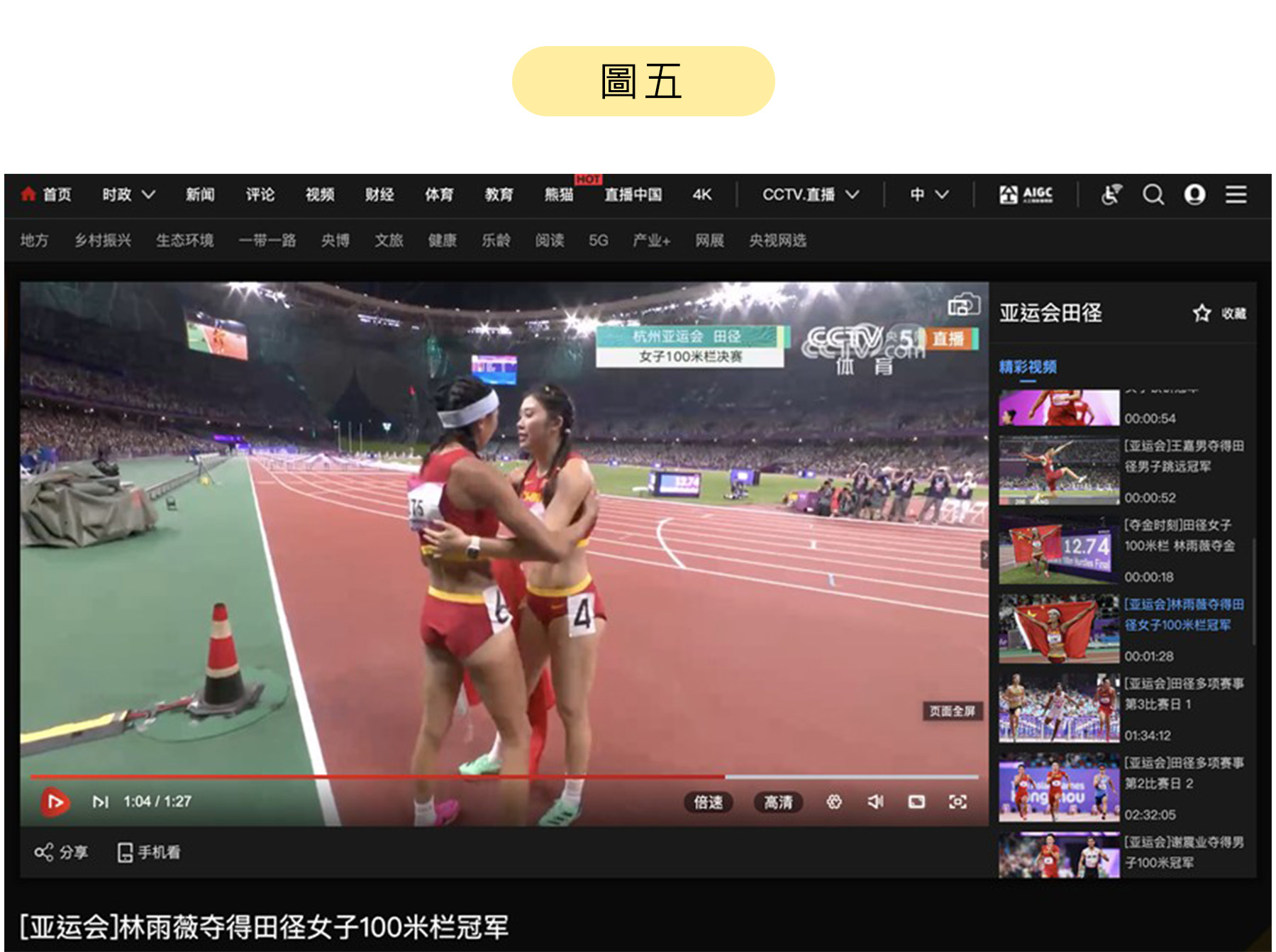Go to the 乐龄 link
Viewport: 1276px width, 952px height.
point(496,240)
